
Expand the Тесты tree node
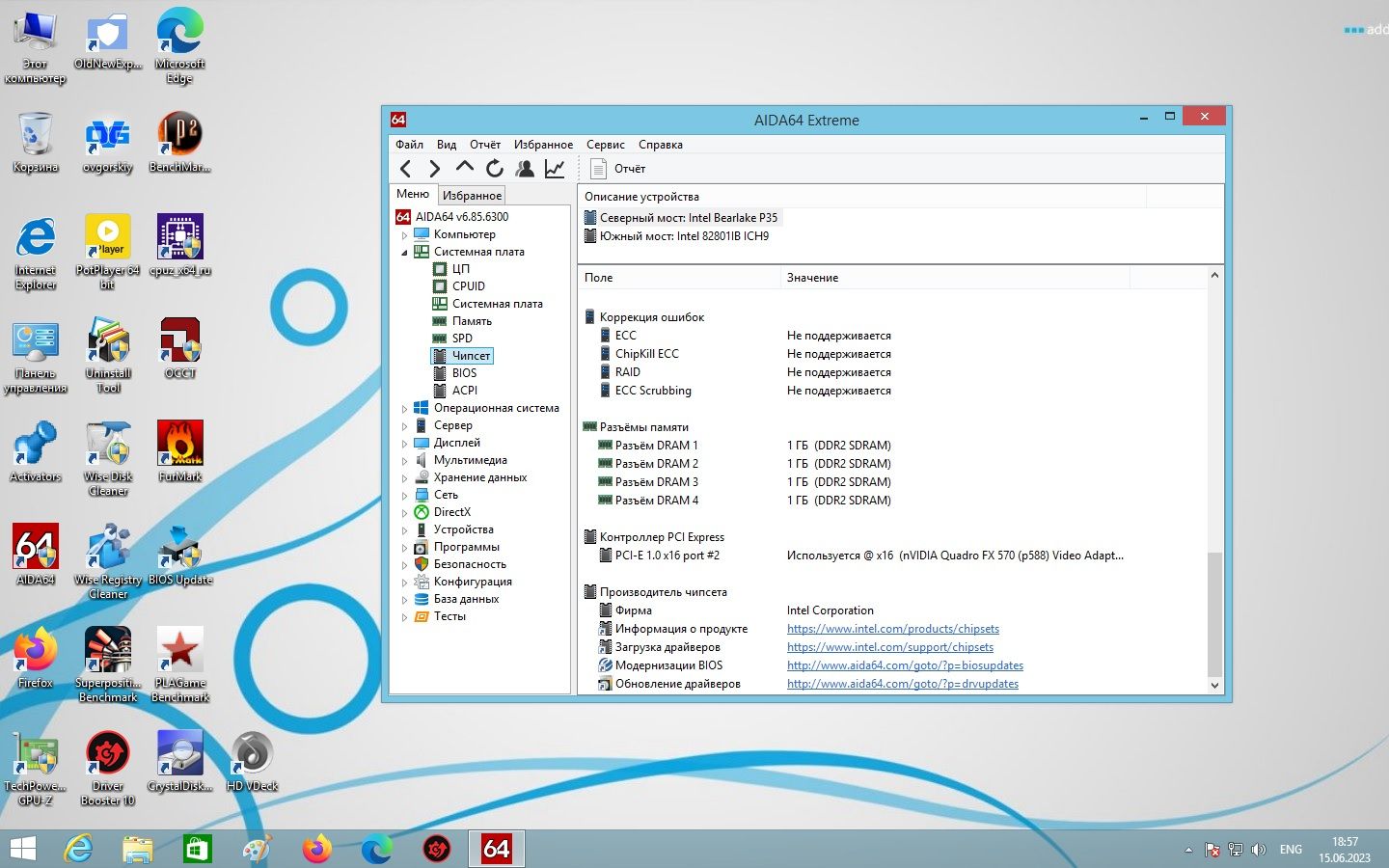pyautogui.click(x=404, y=616)
